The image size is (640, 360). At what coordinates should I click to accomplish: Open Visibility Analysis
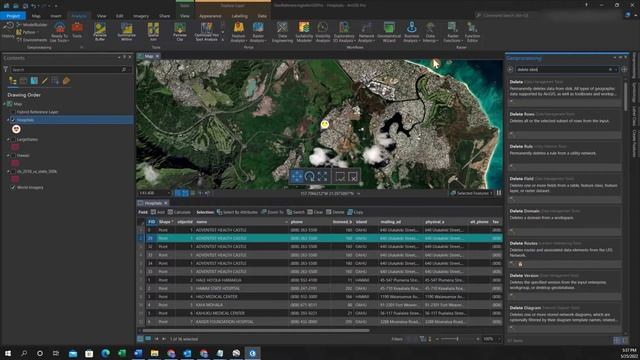point(323,32)
